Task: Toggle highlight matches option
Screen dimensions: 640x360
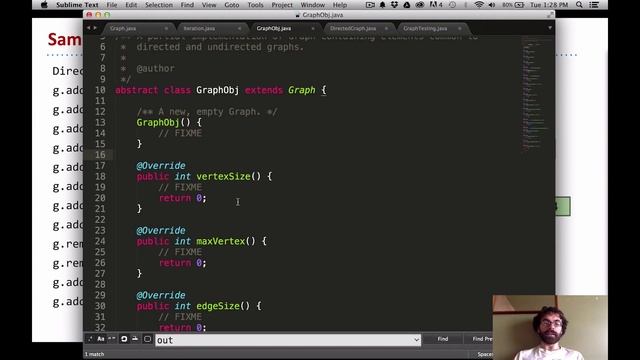Action: 147,339
